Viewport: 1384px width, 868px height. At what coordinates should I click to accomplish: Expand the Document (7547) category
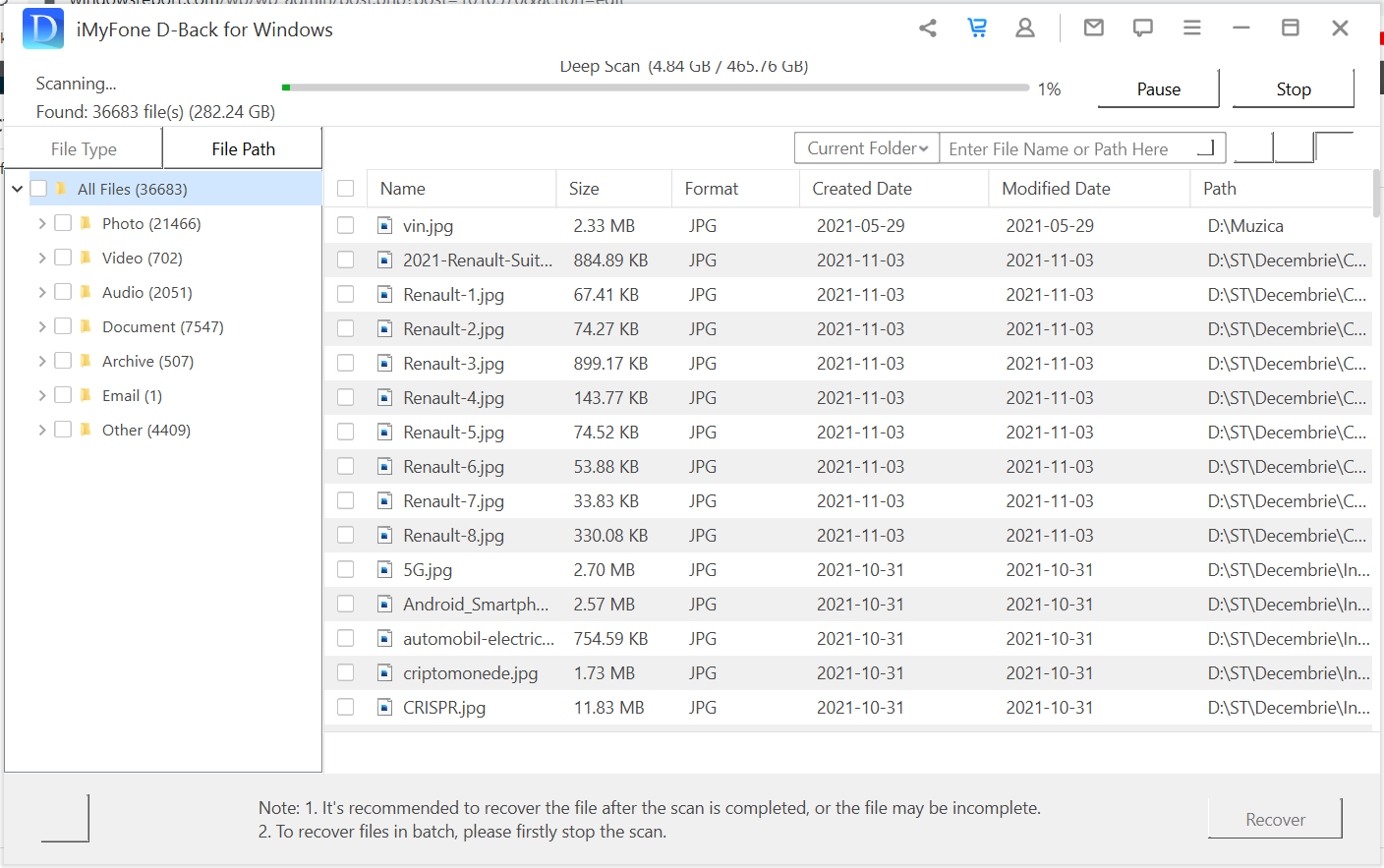(x=42, y=327)
